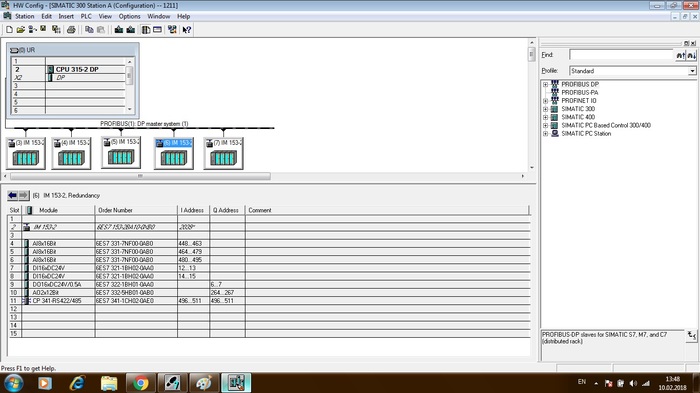Select the (7) IM 153-2 slave station

(223, 153)
